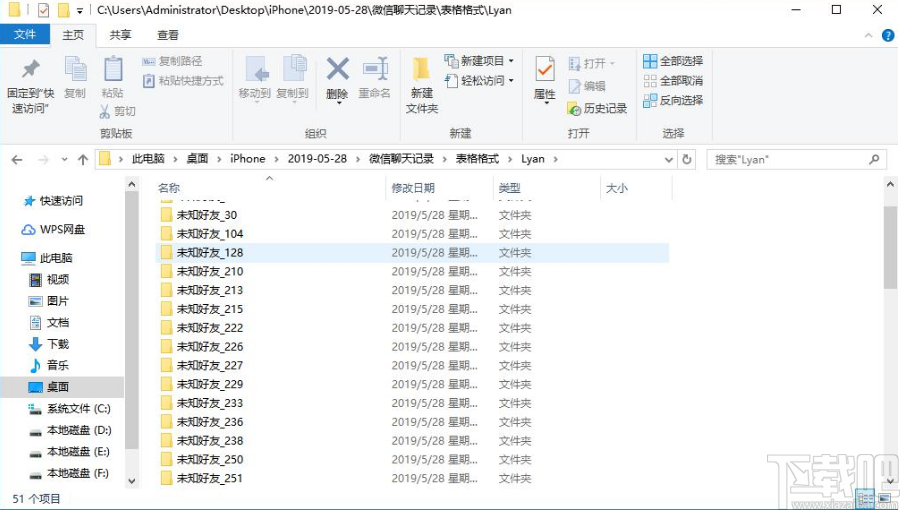
Task: Open the File (文件) menu tab
Action: (x=25, y=34)
